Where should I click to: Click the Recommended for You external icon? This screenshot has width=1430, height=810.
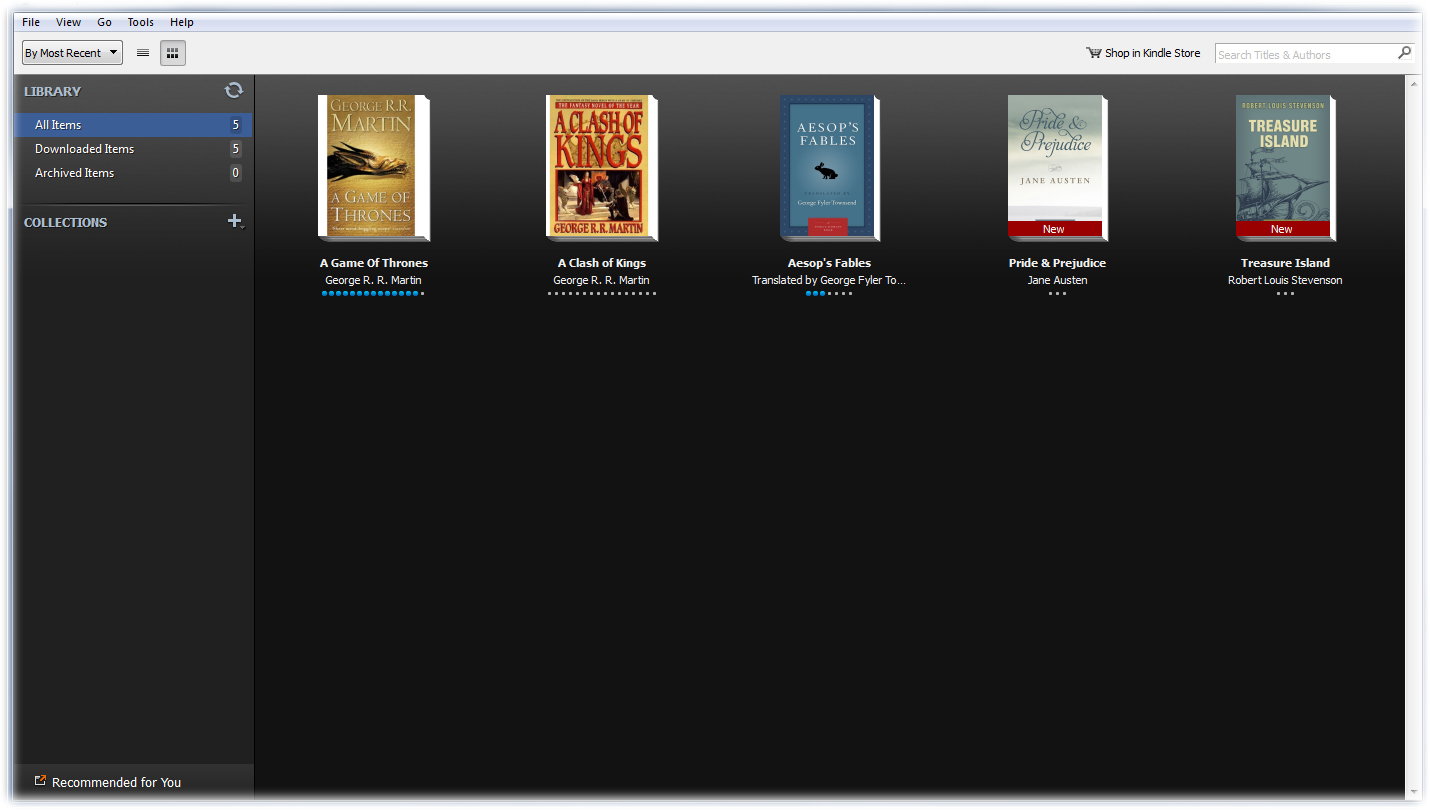[x=40, y=781]
